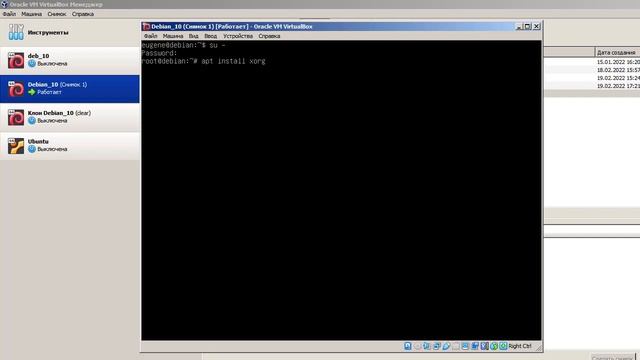The width and height of the screenshot is (640, 360).
Task: Click the 'Password:' line in terminal
Action: click(x=159, y=53)
